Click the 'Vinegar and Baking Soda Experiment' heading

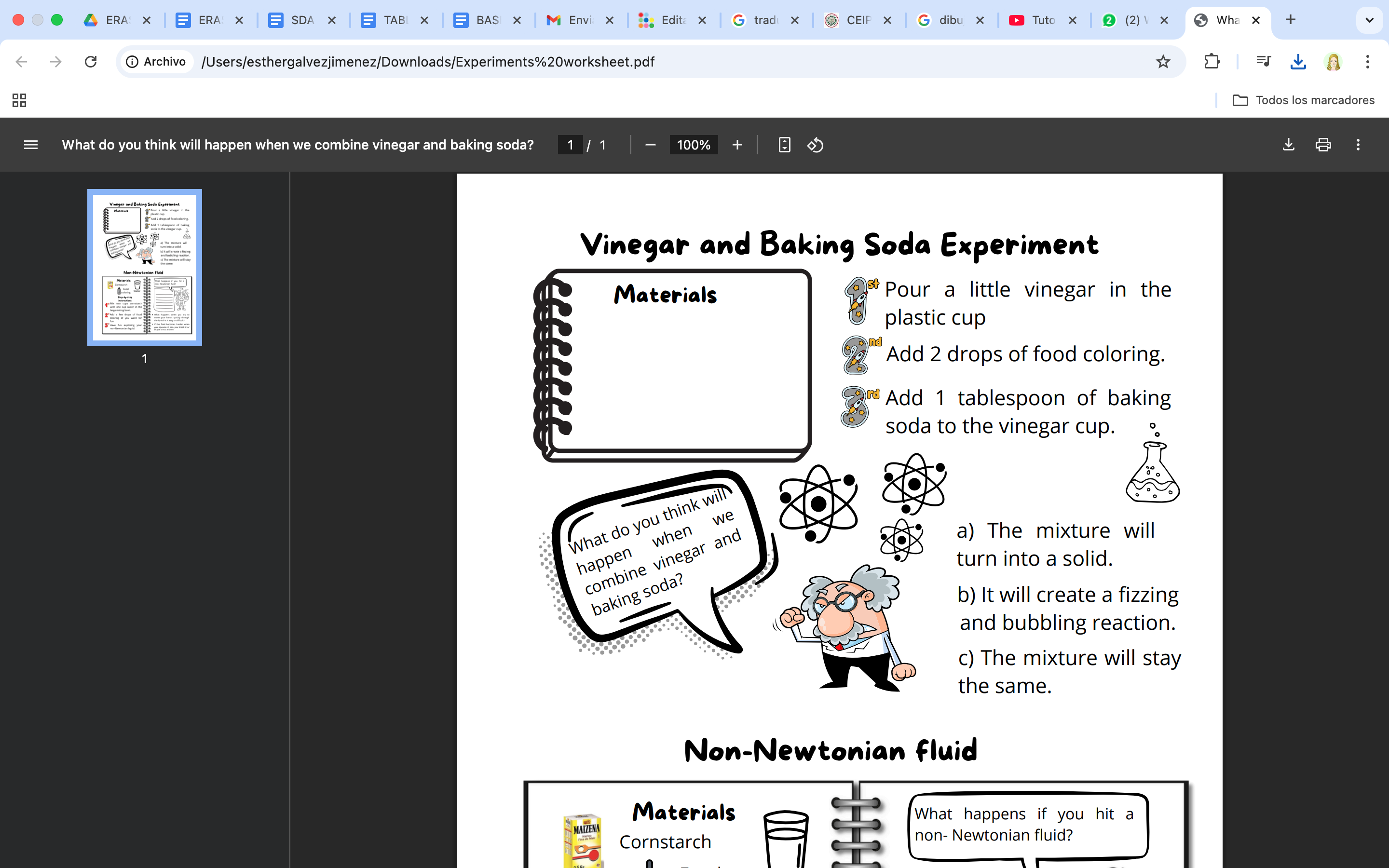pos(839,245)
